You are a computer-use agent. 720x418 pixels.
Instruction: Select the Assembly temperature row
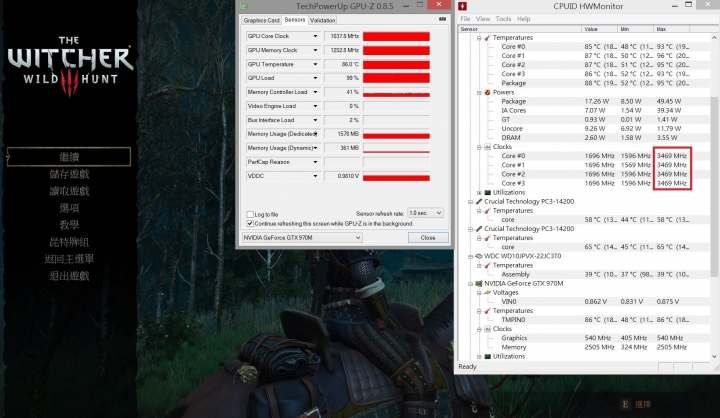(584, 274)
